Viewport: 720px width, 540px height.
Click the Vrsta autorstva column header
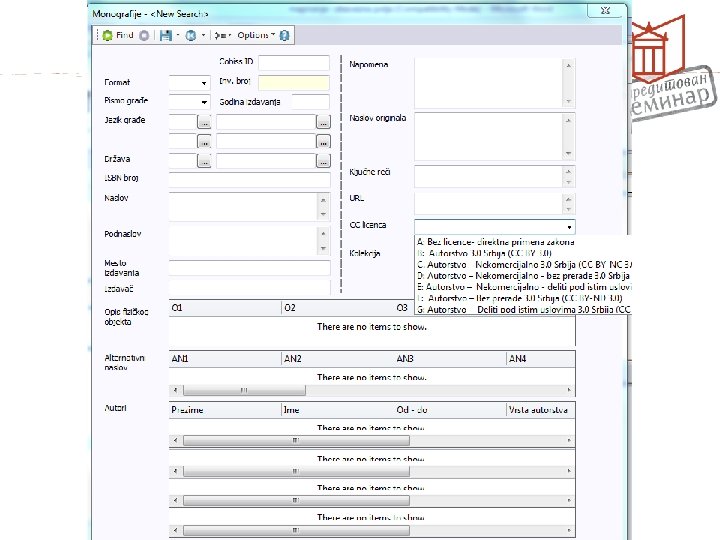(541, 410)
